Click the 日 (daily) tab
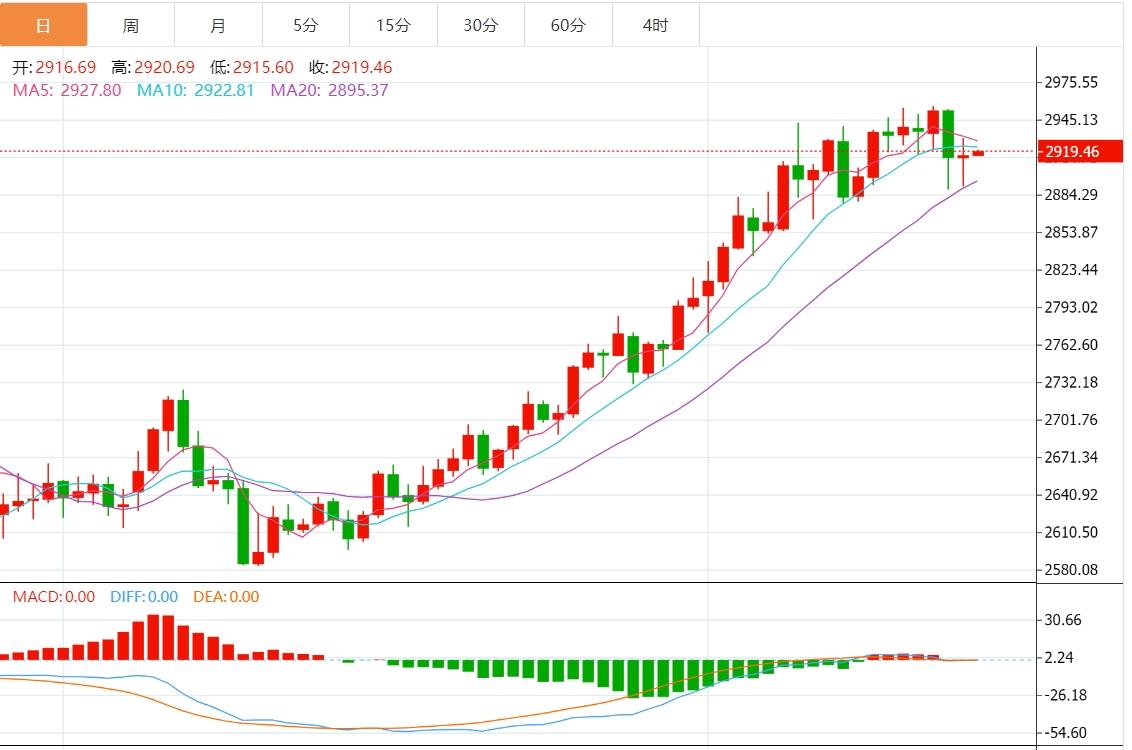This screenshot has width=1132, height=750. (44, 25)
